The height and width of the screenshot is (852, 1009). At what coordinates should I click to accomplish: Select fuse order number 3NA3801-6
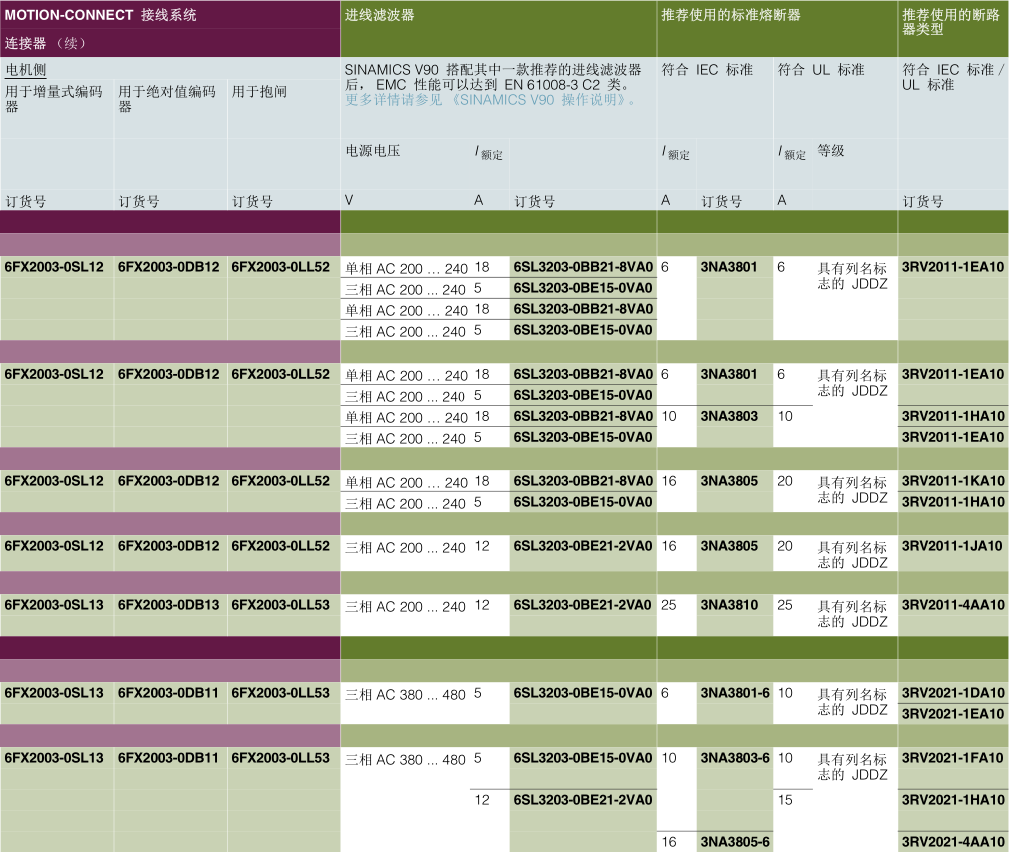[735, 693]
